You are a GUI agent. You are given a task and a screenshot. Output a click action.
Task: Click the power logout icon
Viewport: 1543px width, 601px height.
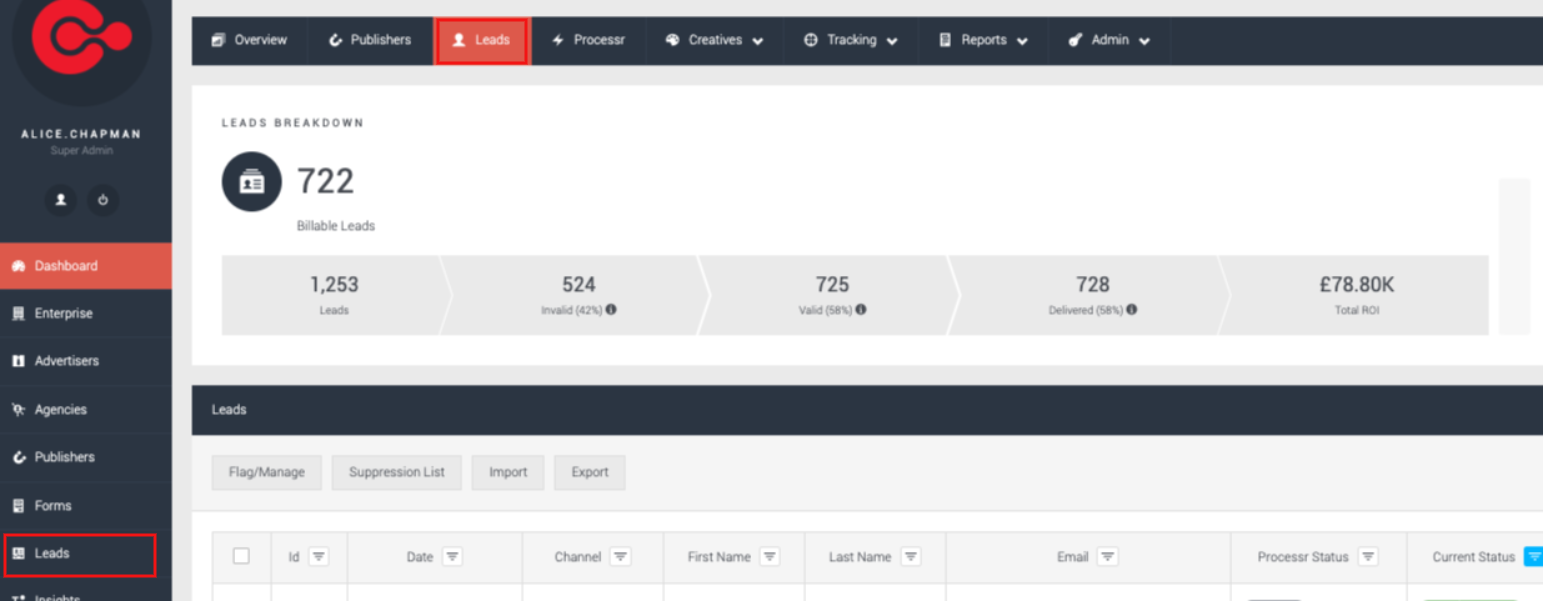(x=103, y=200)
